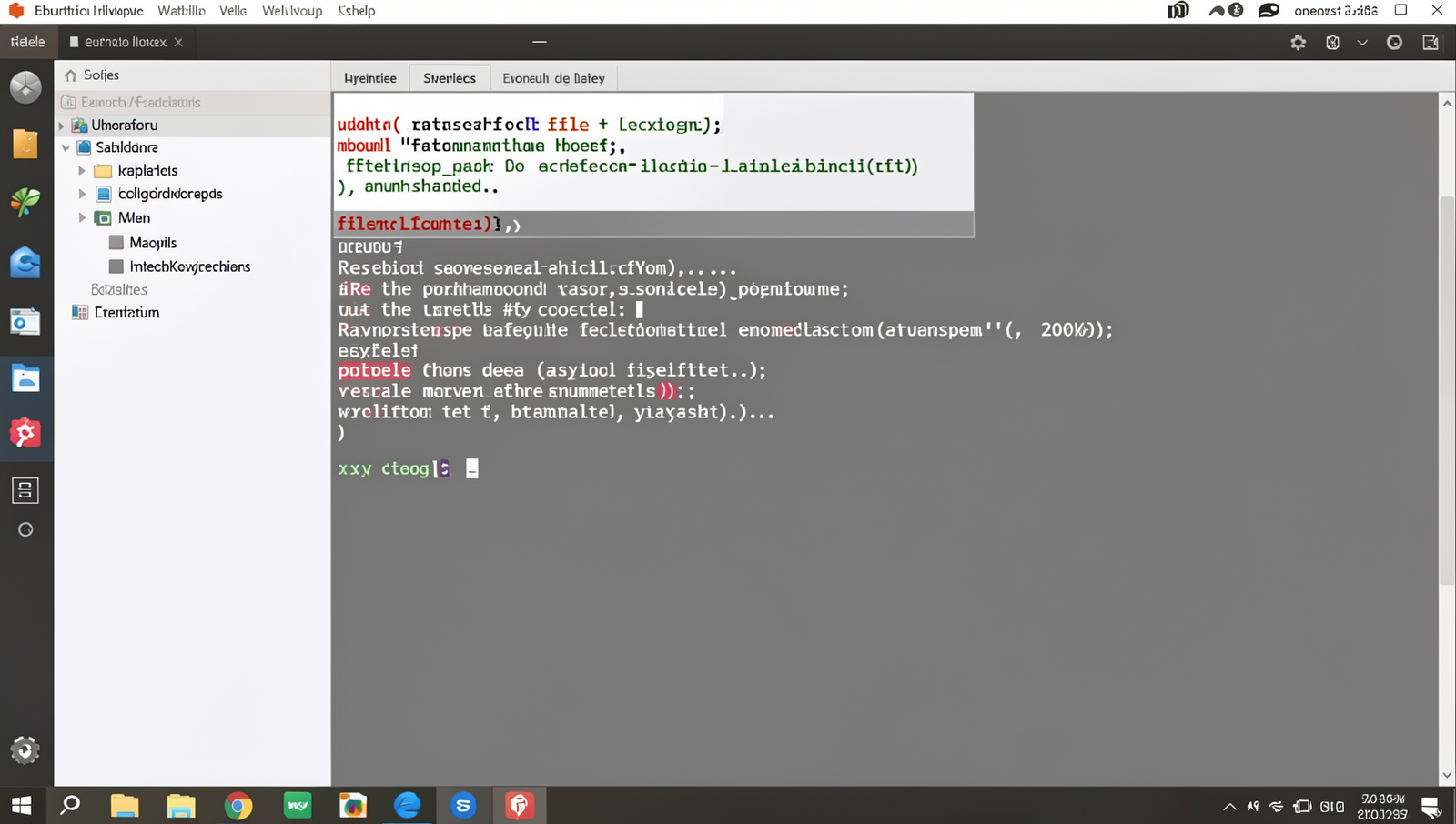Select the ridele tab
This screenshot has height=824, width=1456.
[x=27, y=43]
